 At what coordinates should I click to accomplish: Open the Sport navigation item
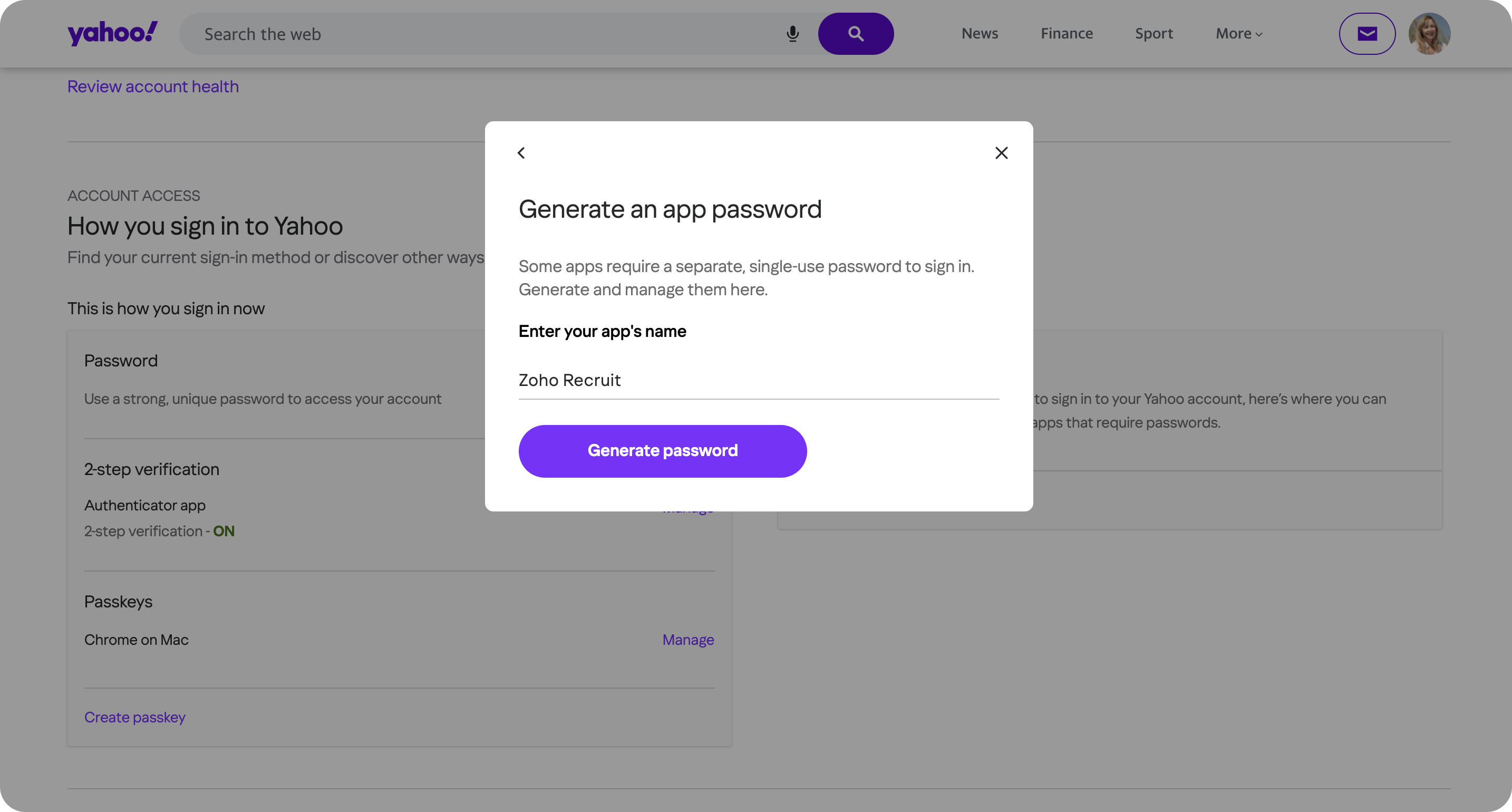(x=1154, y=34)
